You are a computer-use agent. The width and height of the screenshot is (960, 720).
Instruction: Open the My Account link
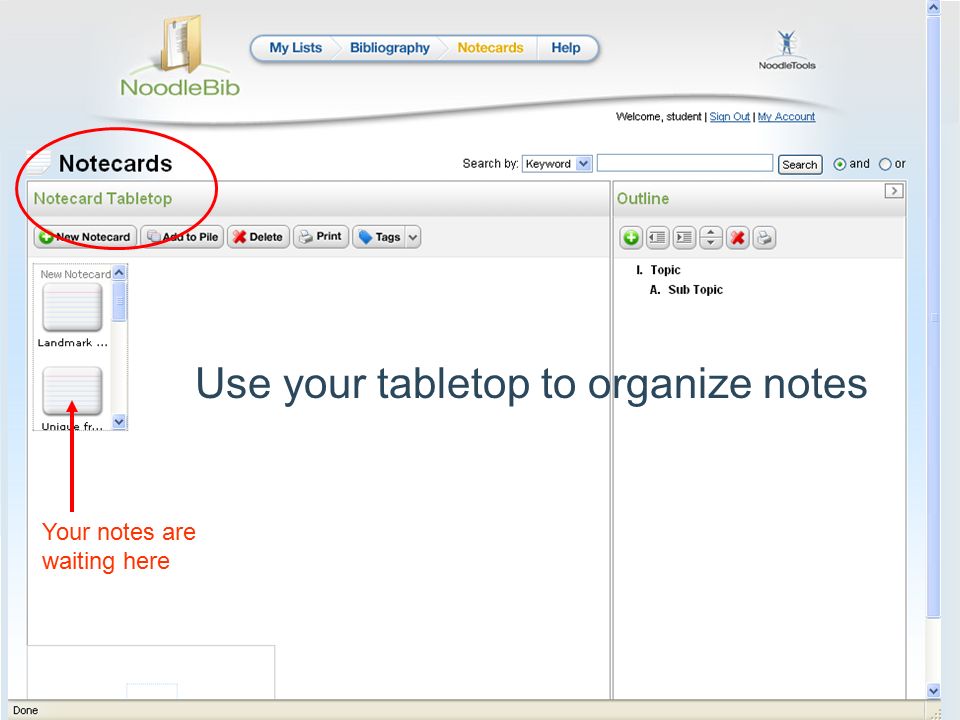click(x=786, y=116)
